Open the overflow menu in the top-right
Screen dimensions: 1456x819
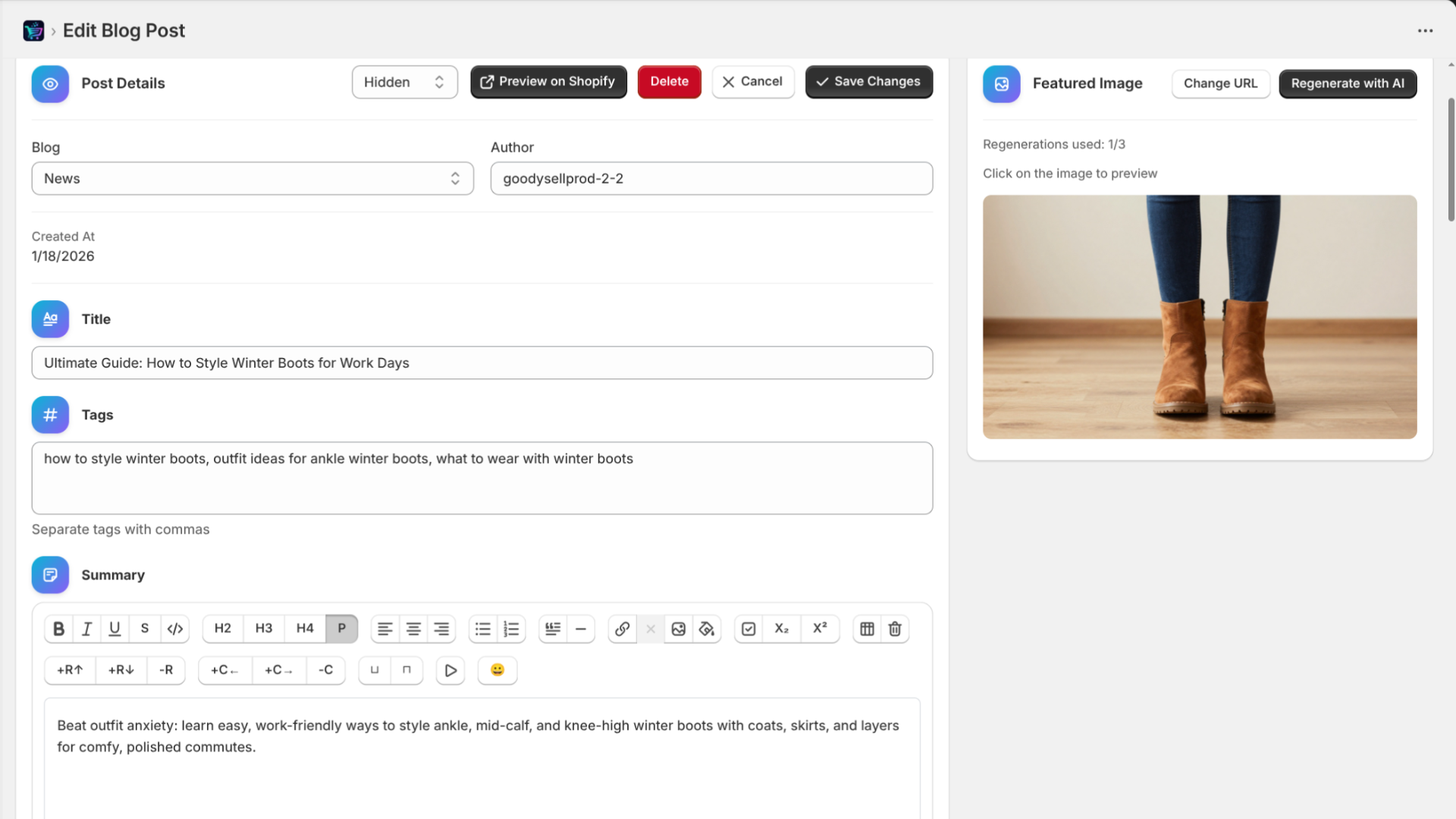1426,30
